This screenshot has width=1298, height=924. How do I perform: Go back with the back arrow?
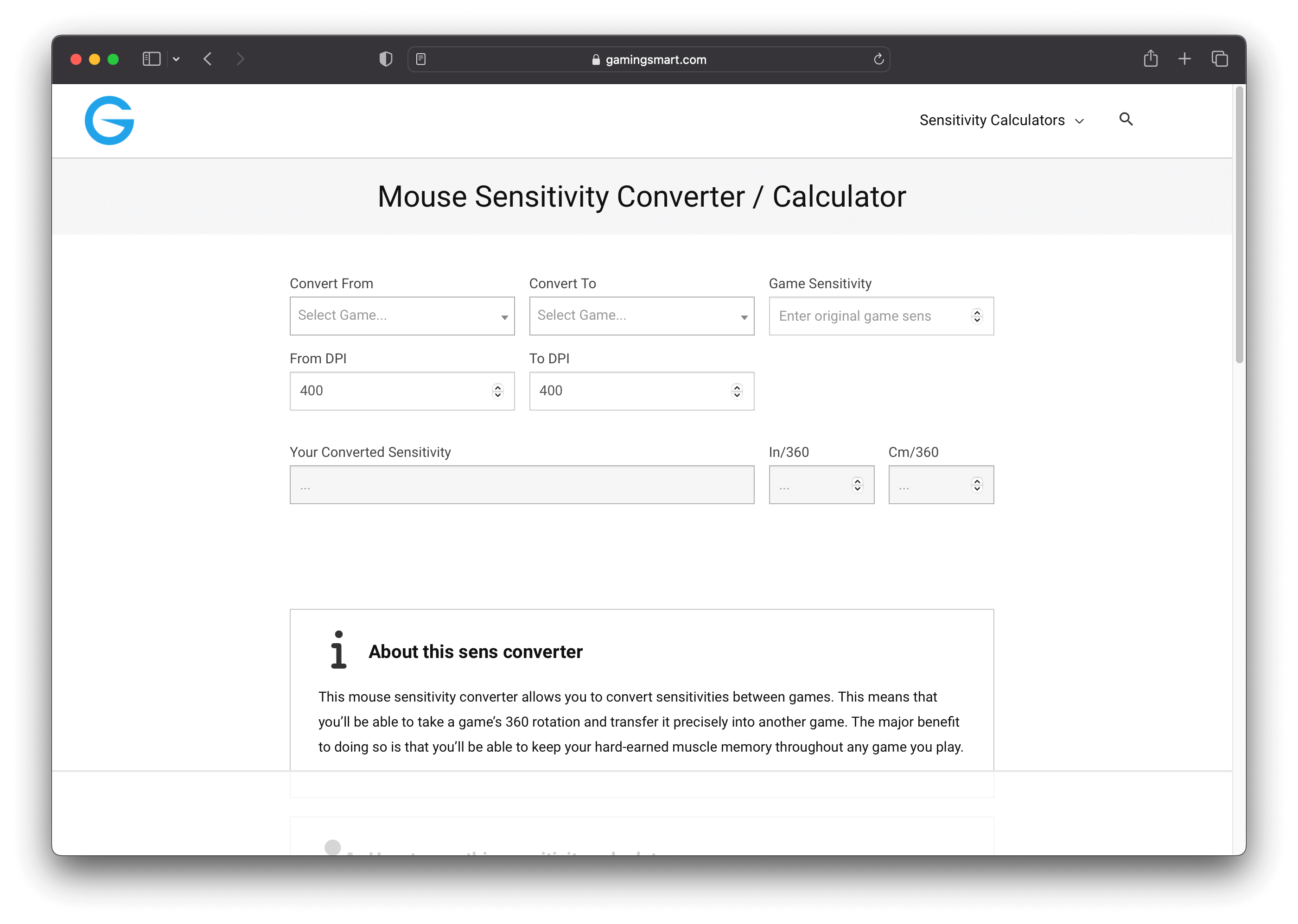tap(208, 58)
